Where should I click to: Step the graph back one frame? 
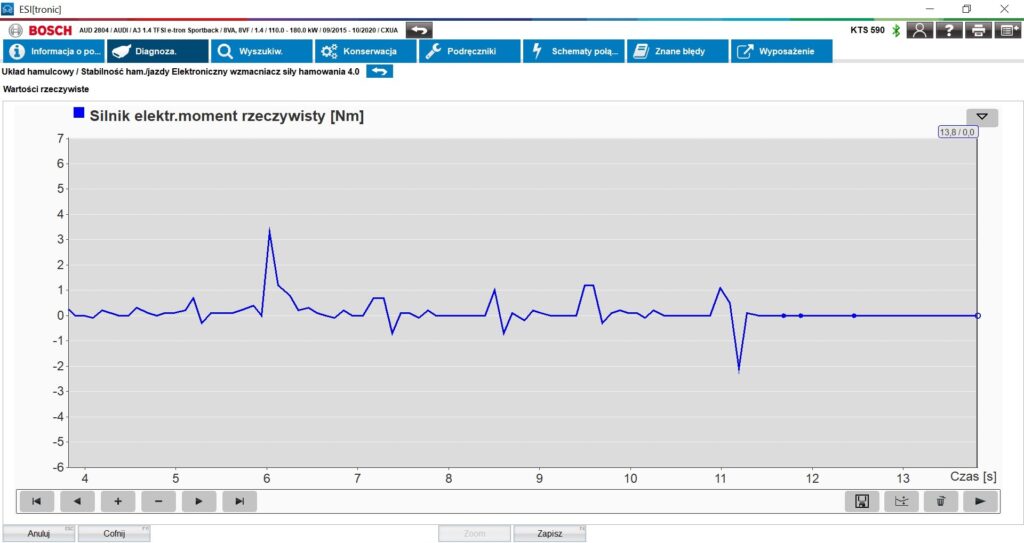(77, 501)
